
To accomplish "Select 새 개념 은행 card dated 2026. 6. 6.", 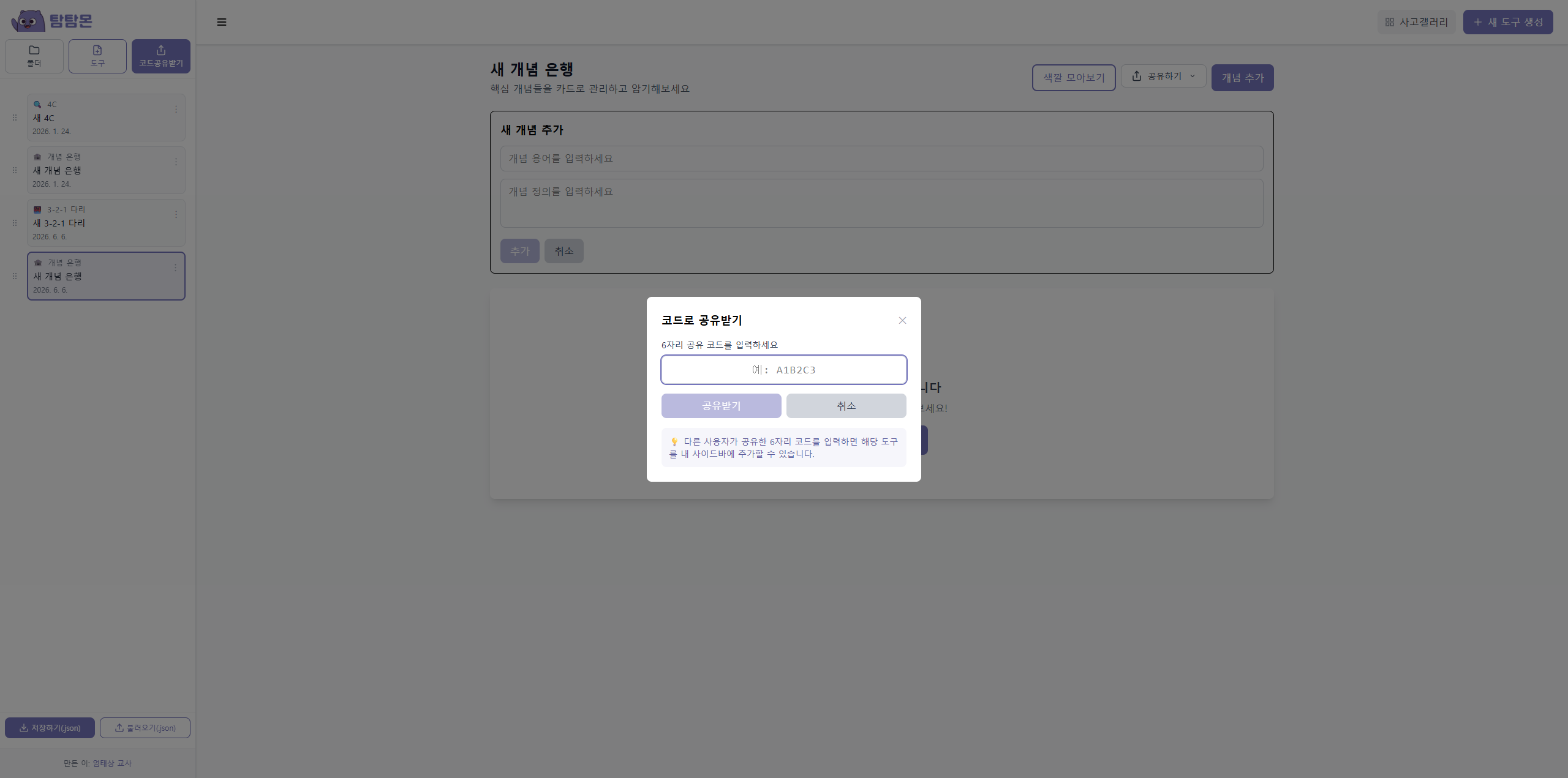I will [106, 276].
